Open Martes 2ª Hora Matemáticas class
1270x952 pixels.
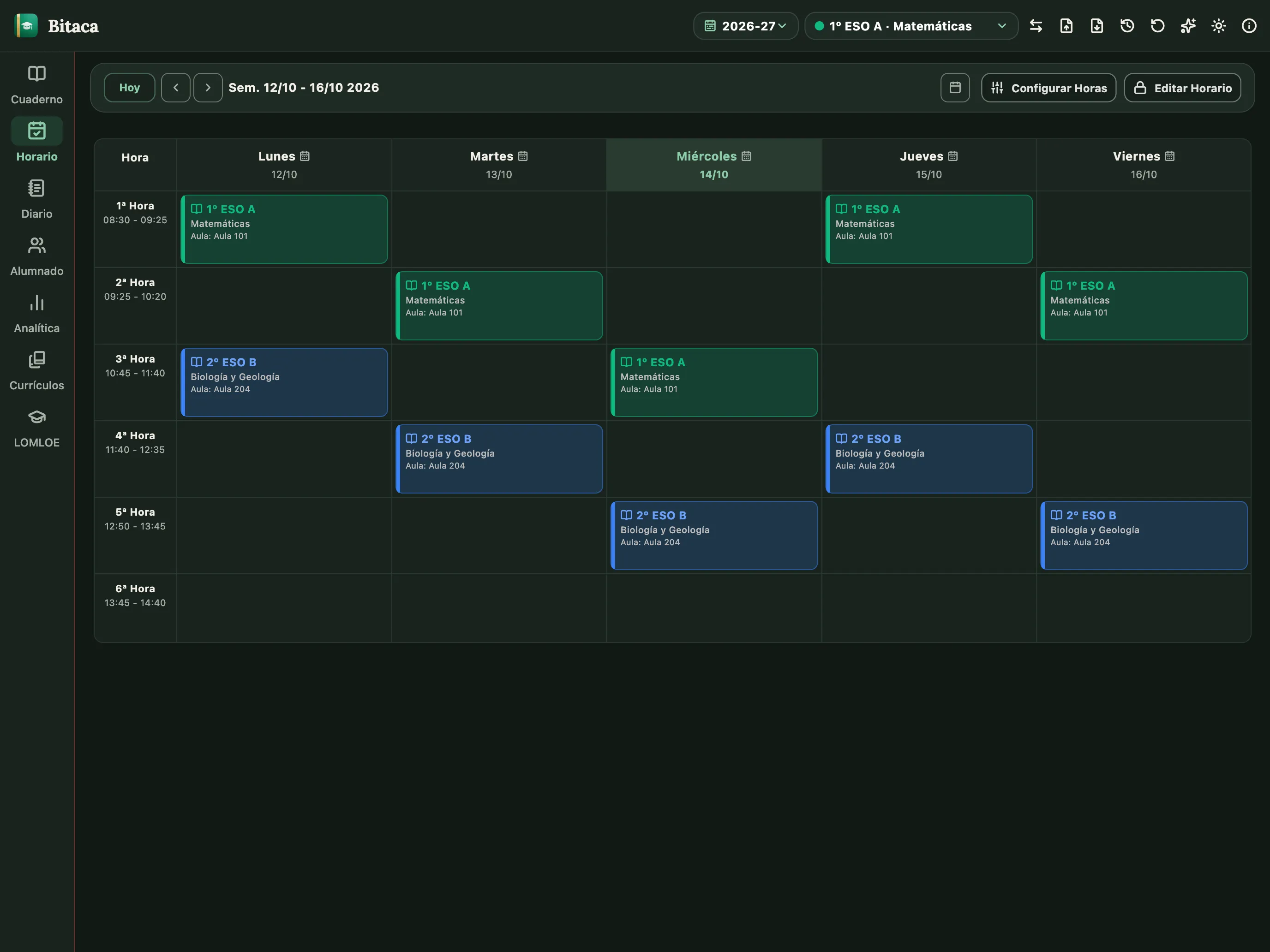[499, 306]
